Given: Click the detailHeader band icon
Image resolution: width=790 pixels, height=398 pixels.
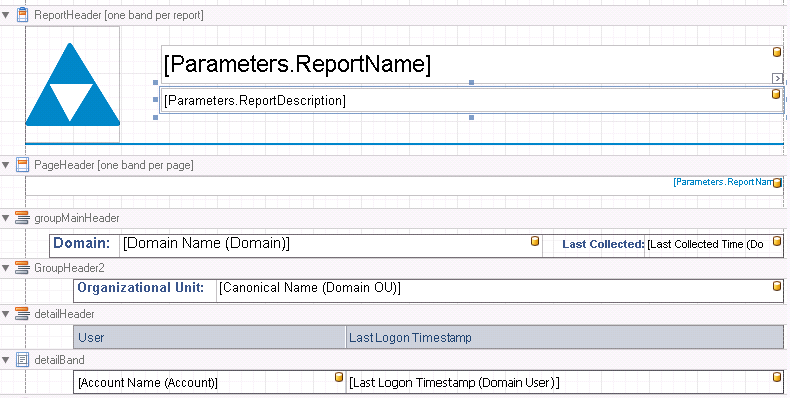Looking at the screenshot, I should (22, 314).
